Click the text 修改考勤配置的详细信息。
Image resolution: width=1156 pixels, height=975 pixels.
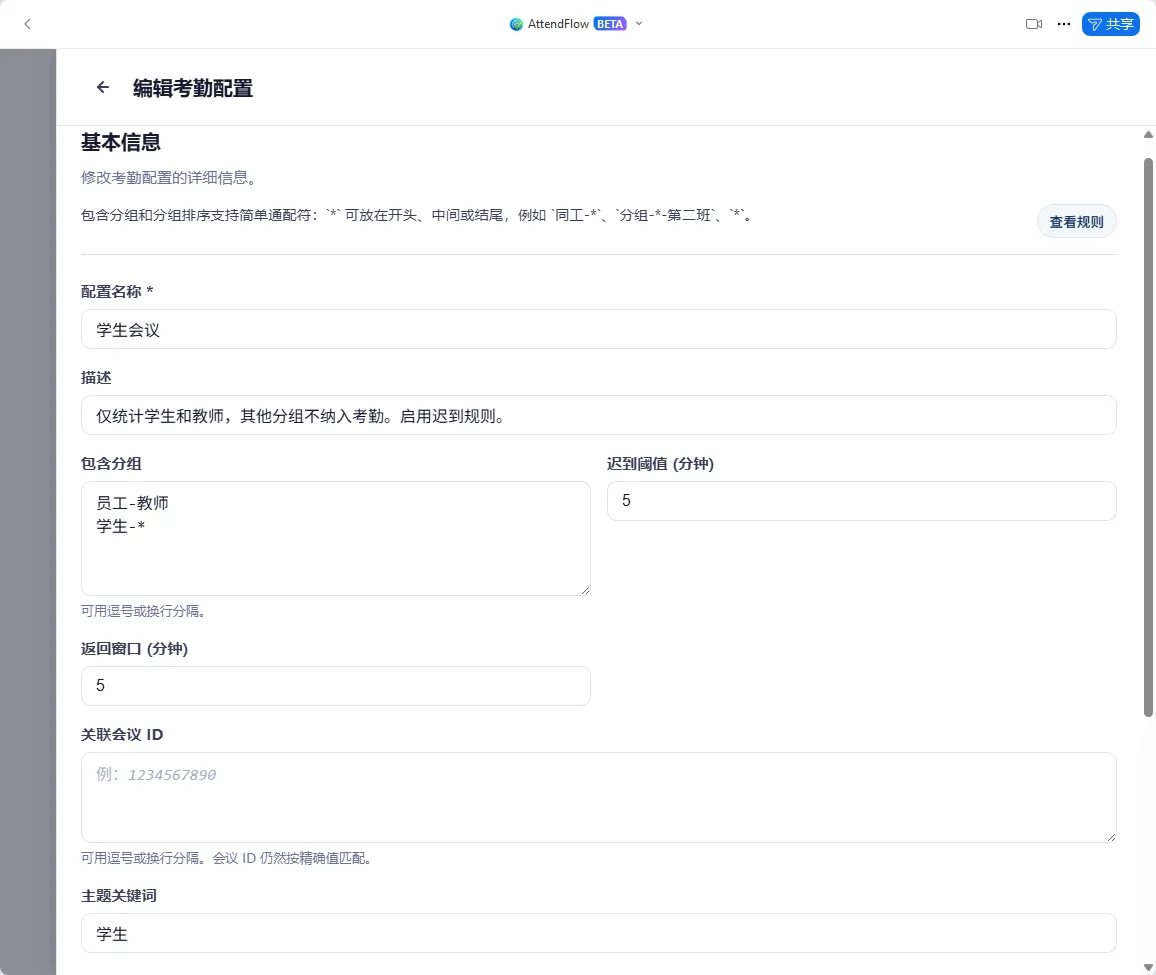coord(169,178)
